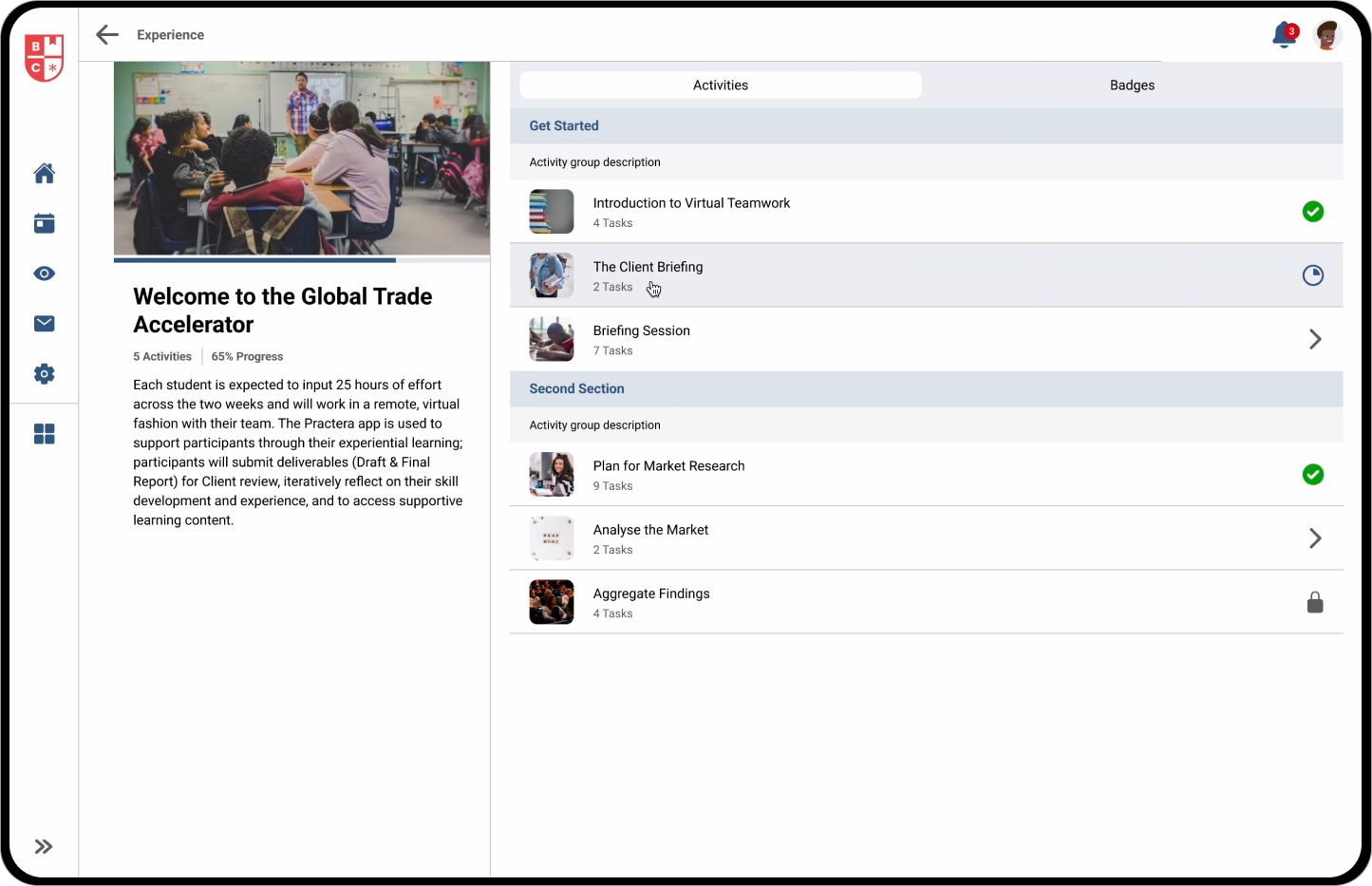Click the Second Section header
The height and width of the screenshot is (886, 1372).
tap(927, 388)
